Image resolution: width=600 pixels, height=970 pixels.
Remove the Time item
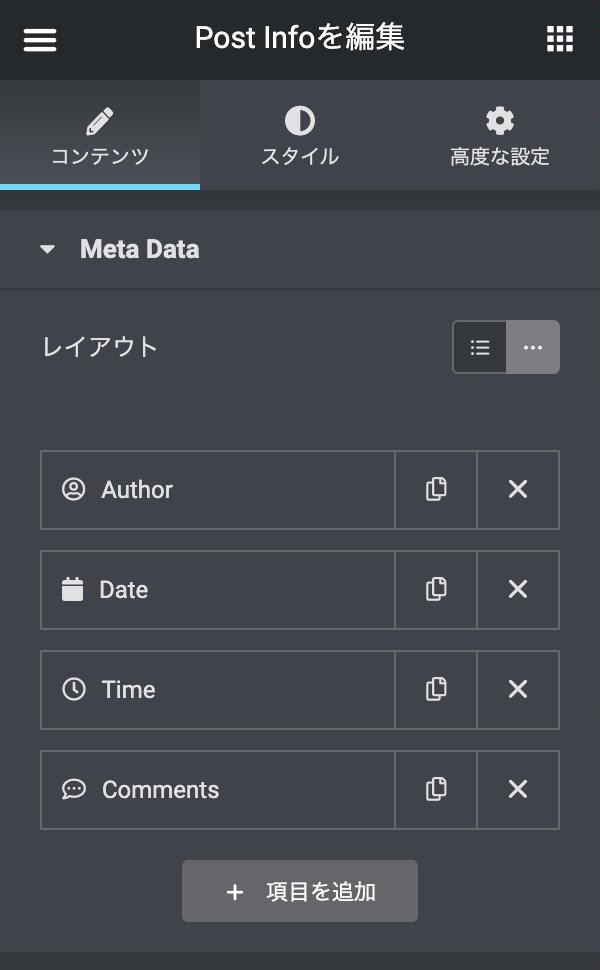(518, 690)
